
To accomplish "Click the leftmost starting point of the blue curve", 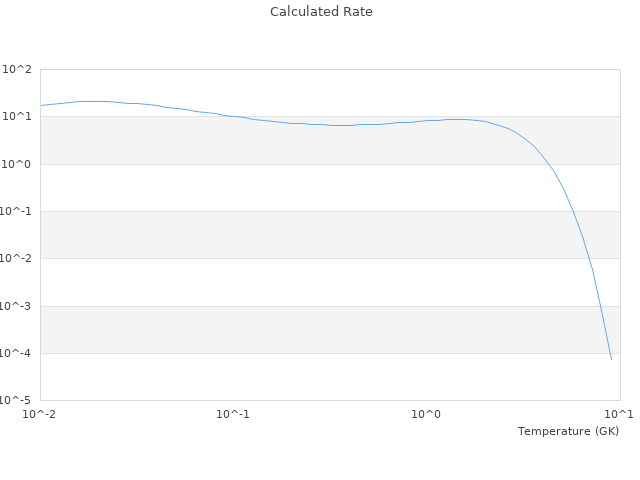I will click(x=41, y=105).
